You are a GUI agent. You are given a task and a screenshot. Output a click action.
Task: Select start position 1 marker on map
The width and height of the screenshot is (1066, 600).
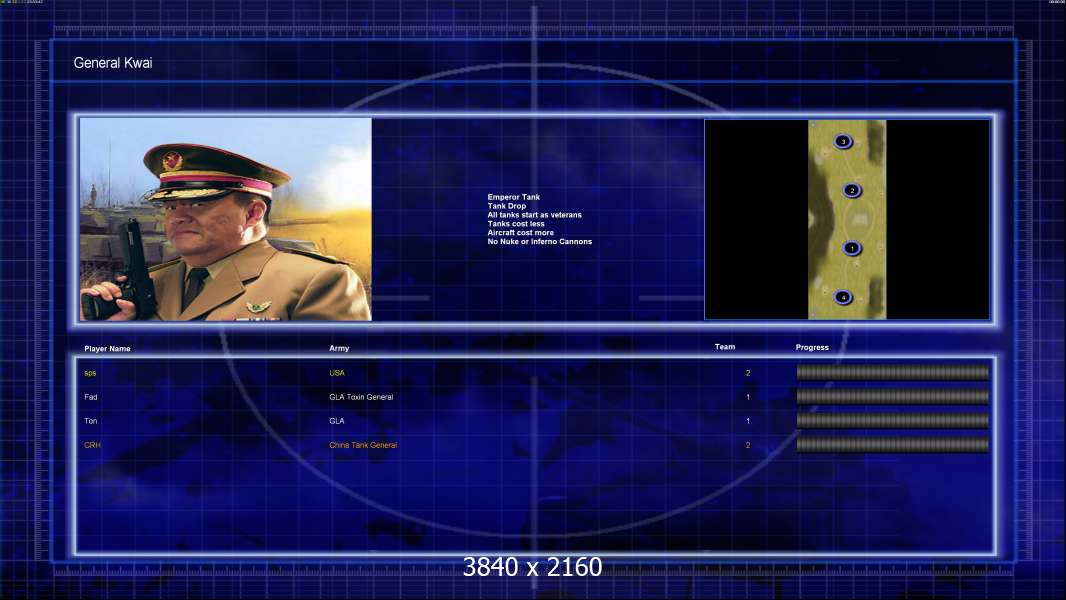point(852,248)
